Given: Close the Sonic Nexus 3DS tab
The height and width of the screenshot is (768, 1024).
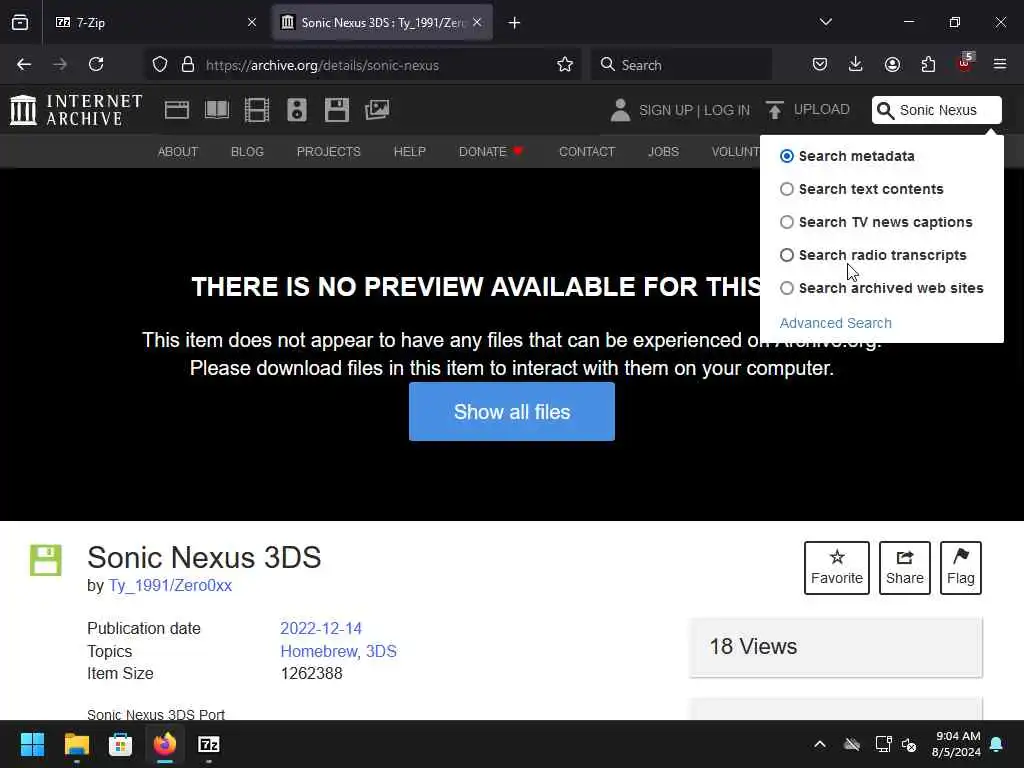Looking at the screenshot, I should [477, 23].
